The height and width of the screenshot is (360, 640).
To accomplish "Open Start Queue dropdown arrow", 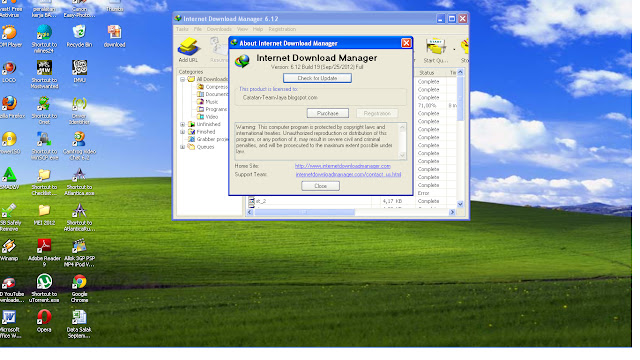I will coord(454,49).
